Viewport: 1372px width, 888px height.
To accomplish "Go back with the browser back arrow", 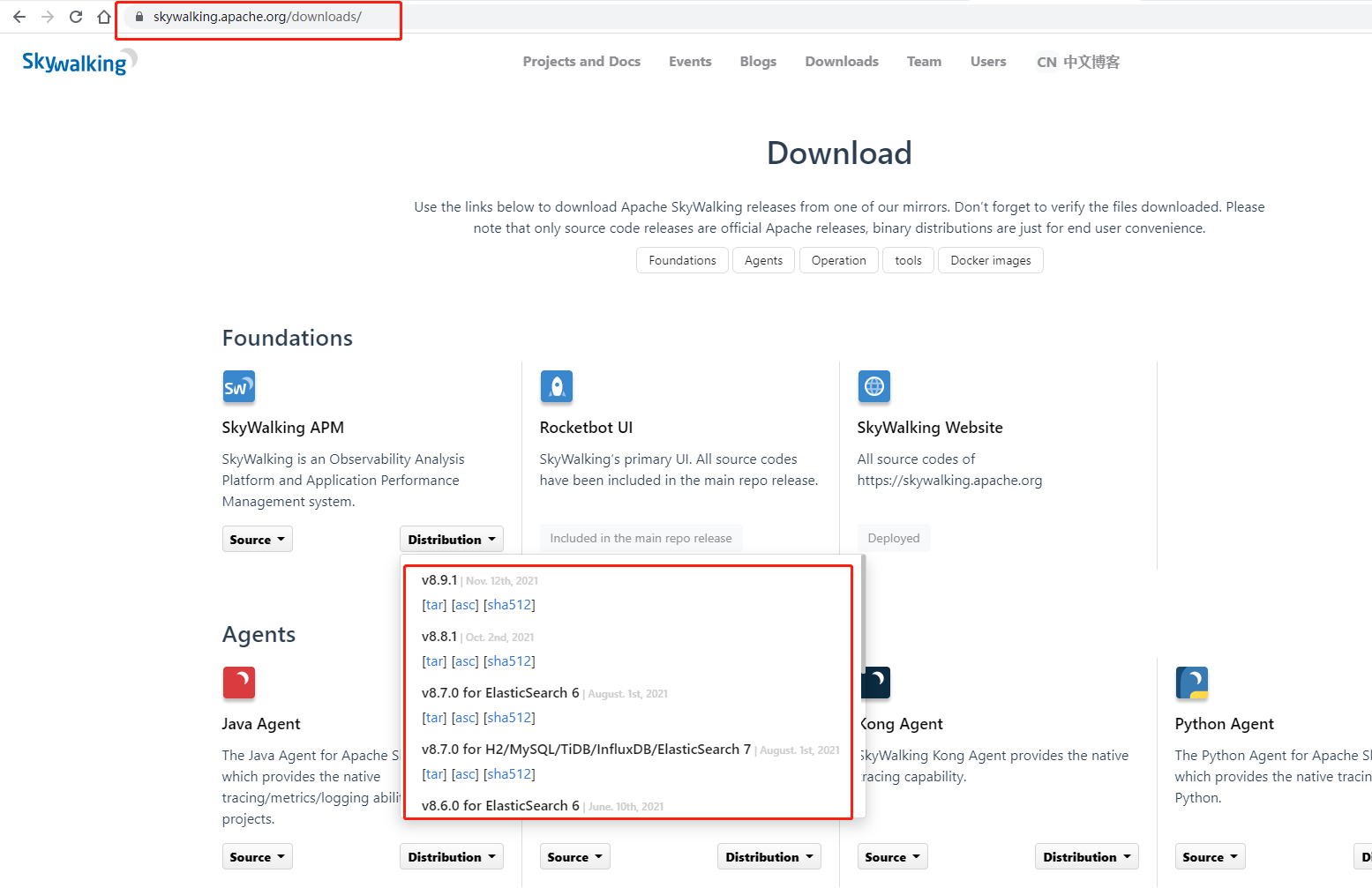I will pyautogui.click(x=19, y=17).
